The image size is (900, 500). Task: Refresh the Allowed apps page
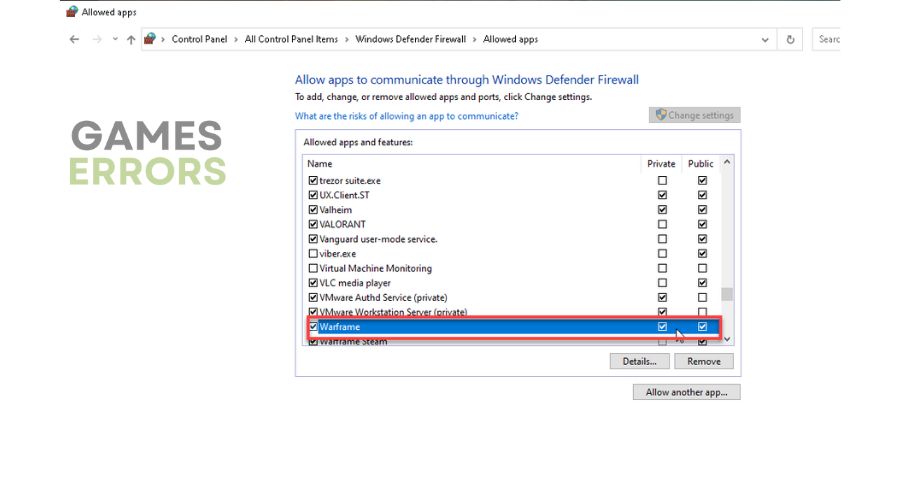(x=790, y=40)
